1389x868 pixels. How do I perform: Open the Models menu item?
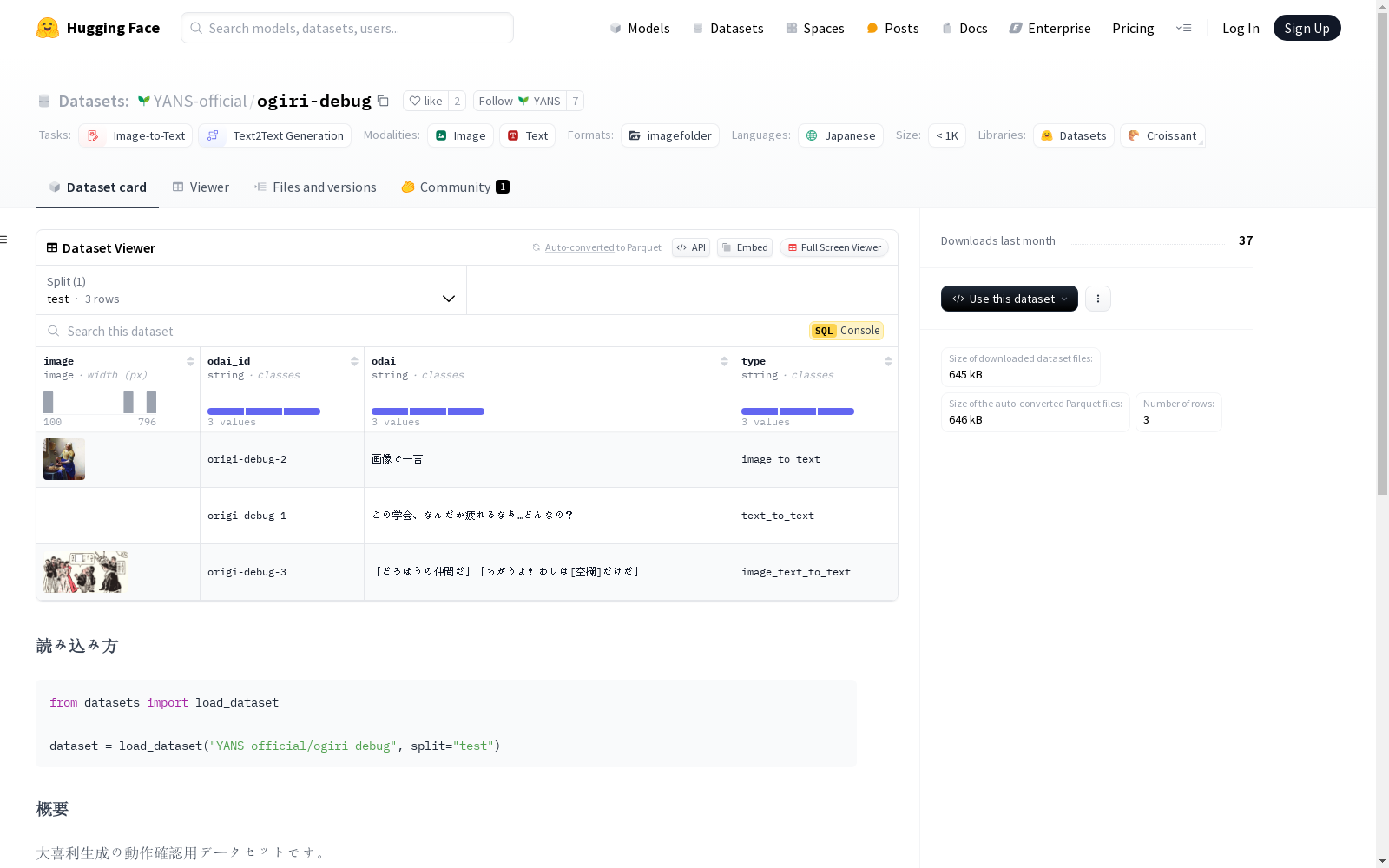click(640, 28)
